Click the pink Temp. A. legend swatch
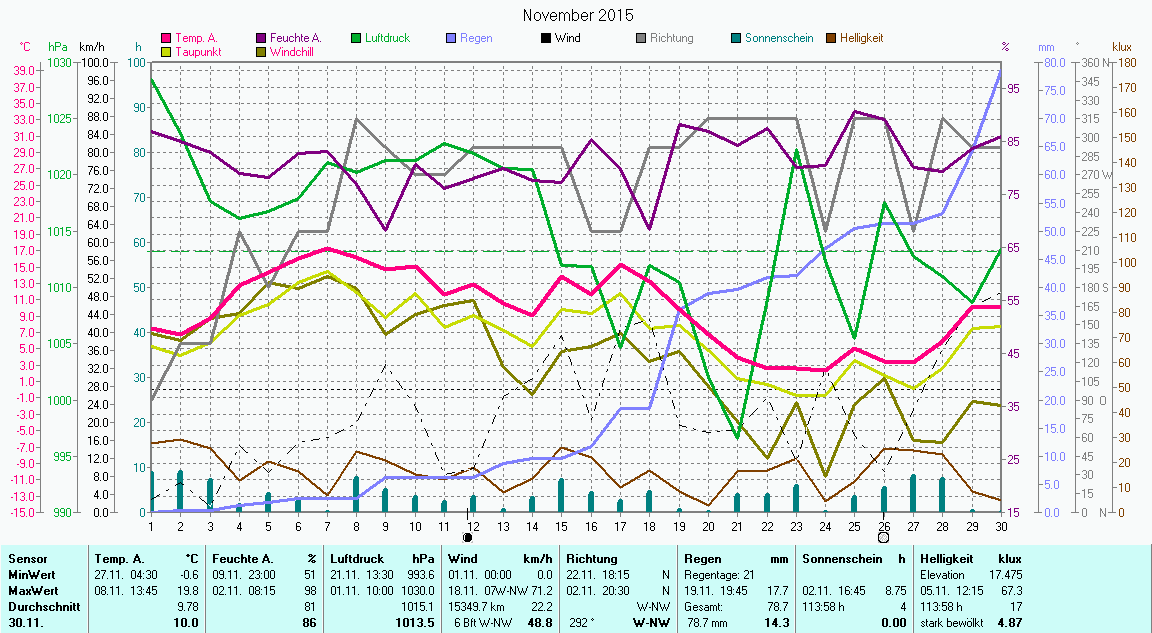The image size is (1152, 633). pos(166,38)
